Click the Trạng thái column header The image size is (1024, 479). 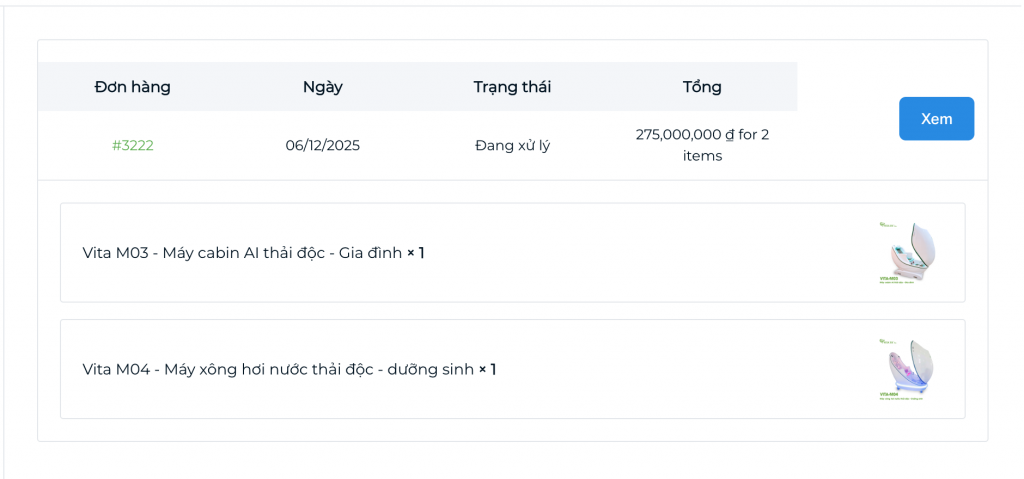[x=512, y=87]
